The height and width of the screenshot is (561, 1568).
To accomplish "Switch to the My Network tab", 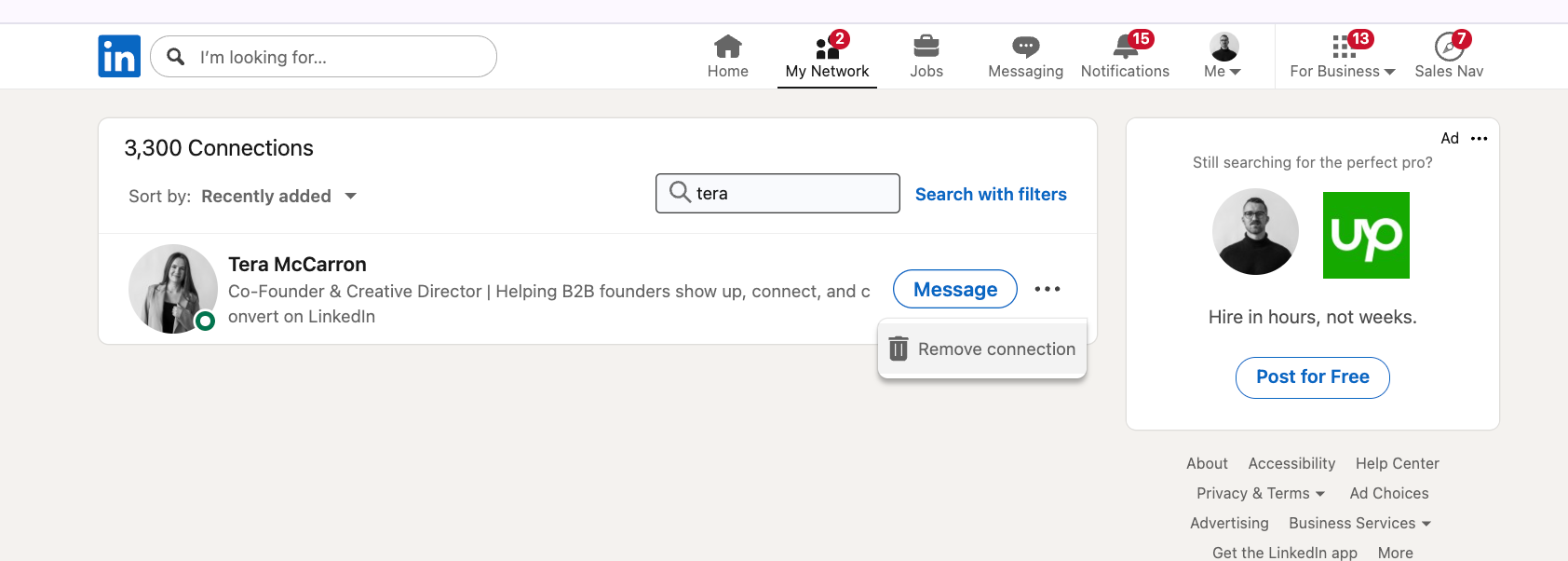I will 827,57.
